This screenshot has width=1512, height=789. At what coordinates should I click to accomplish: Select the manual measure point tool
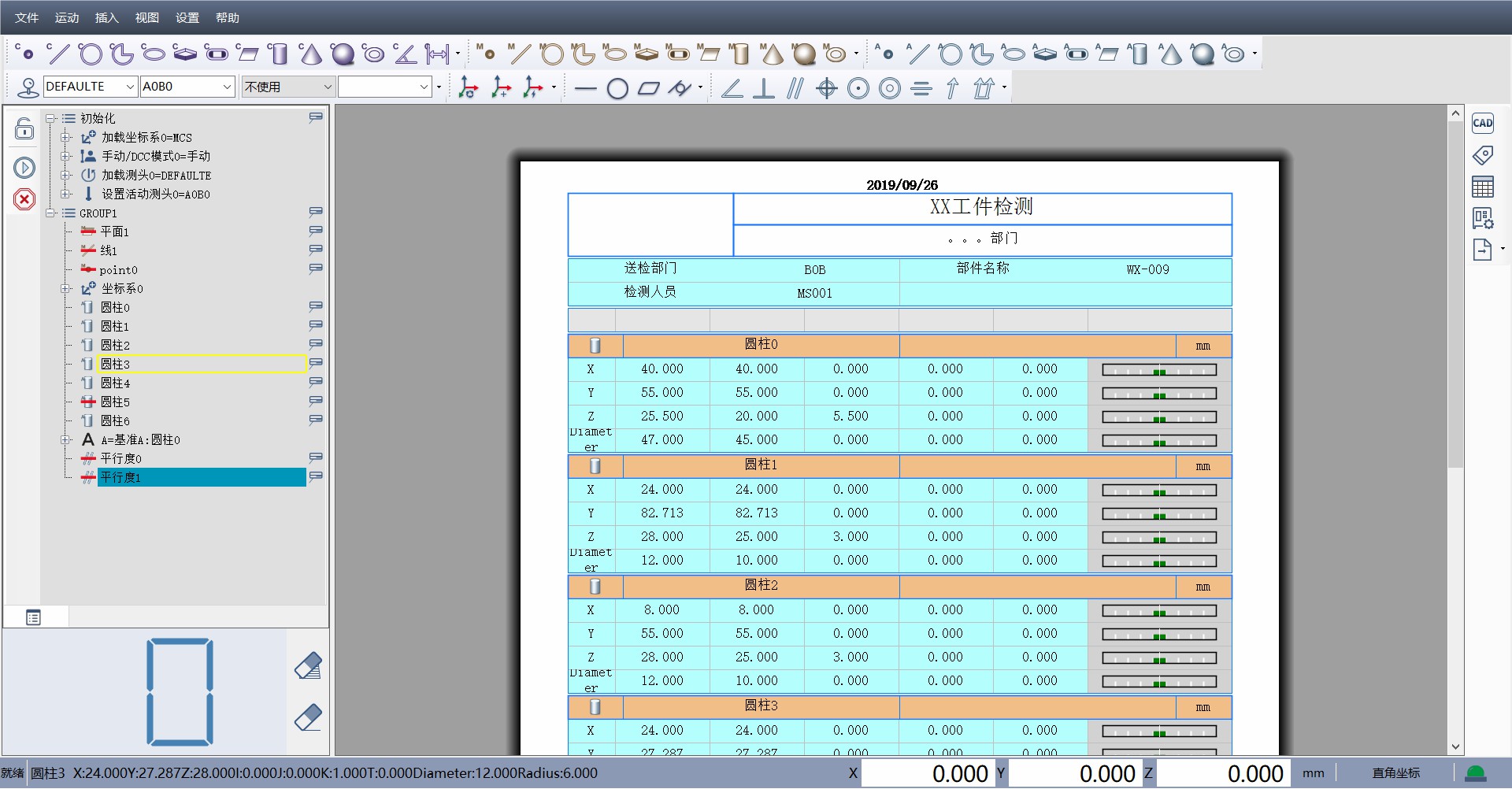click(x=487, y=54)
